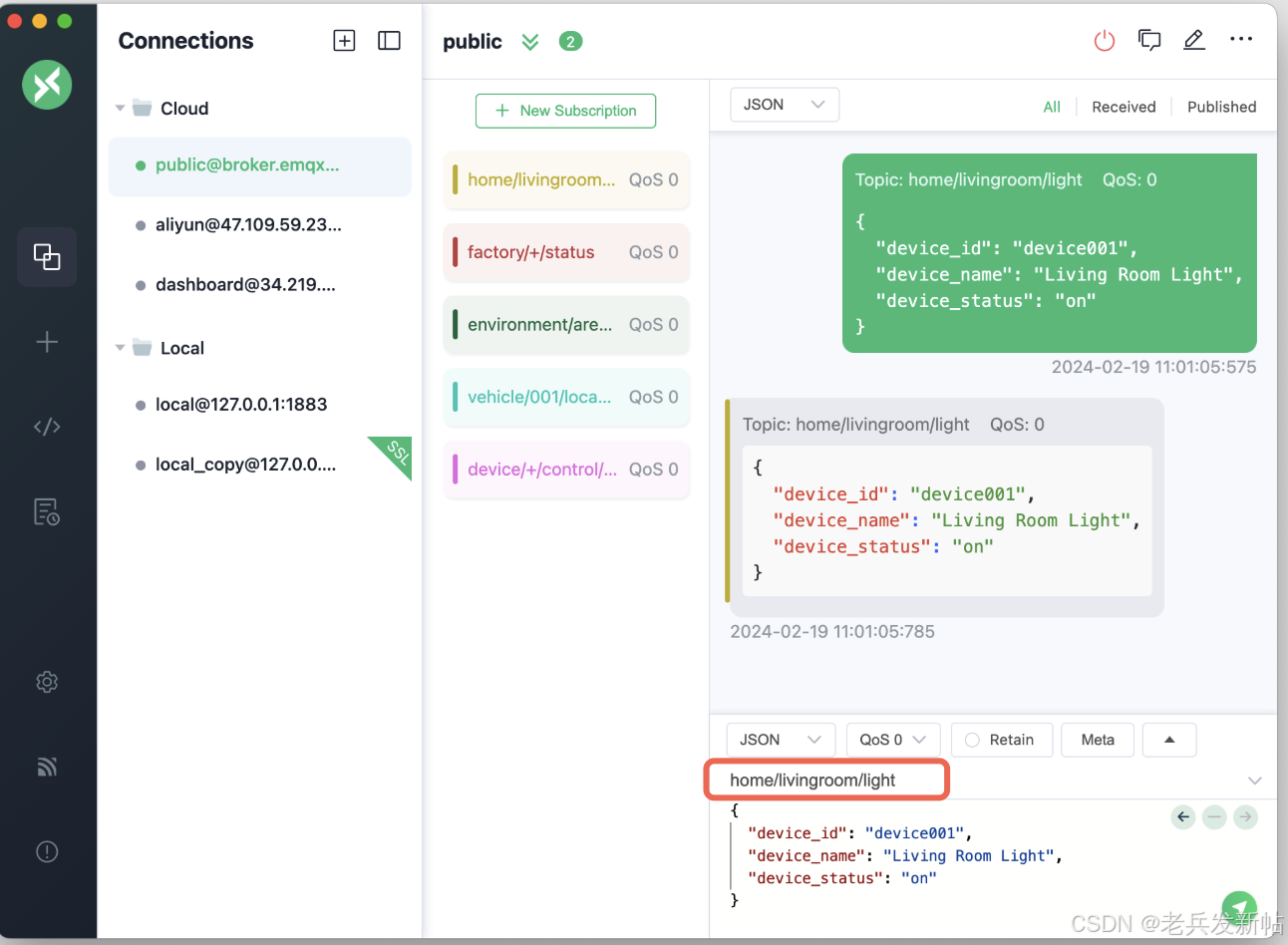Open Settings gear in sidebar
This screenshot has width=1288, height=945.
click(x=47, y=682)
